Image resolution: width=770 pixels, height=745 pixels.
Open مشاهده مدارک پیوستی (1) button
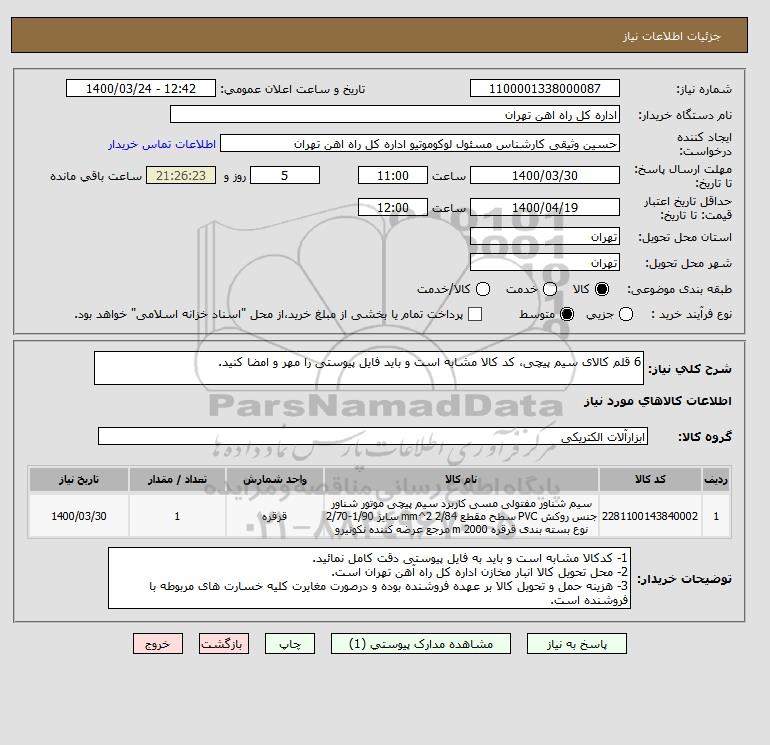click(x=421, y=644)
